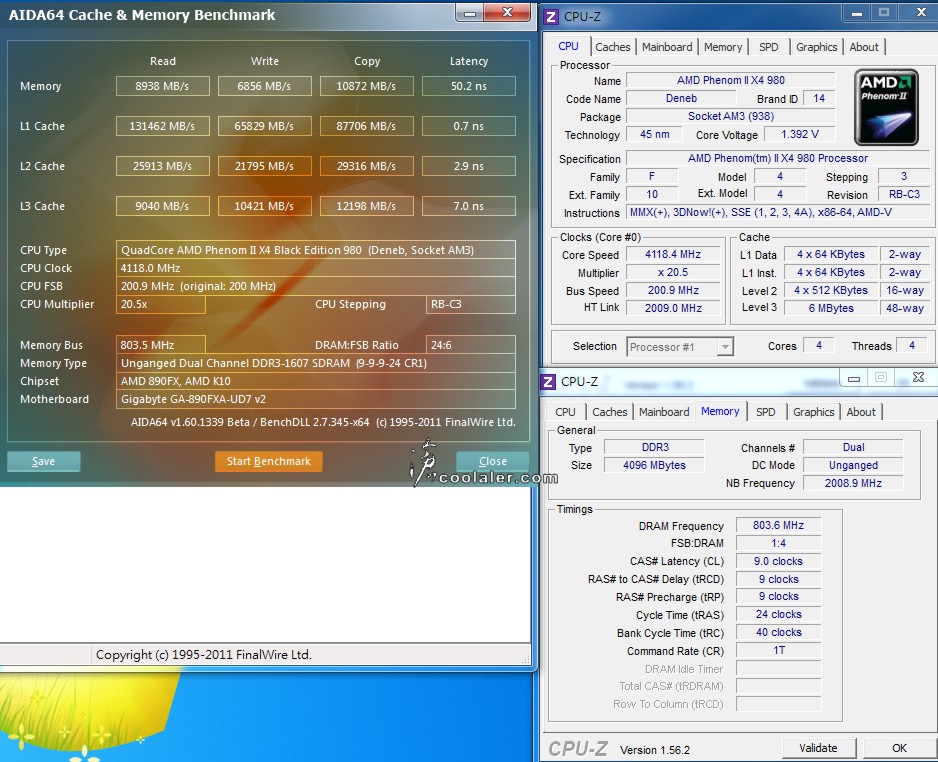Click the OK button in CPU-Z
The width and height of the screenshot is (938, 762).
point(899,748)
